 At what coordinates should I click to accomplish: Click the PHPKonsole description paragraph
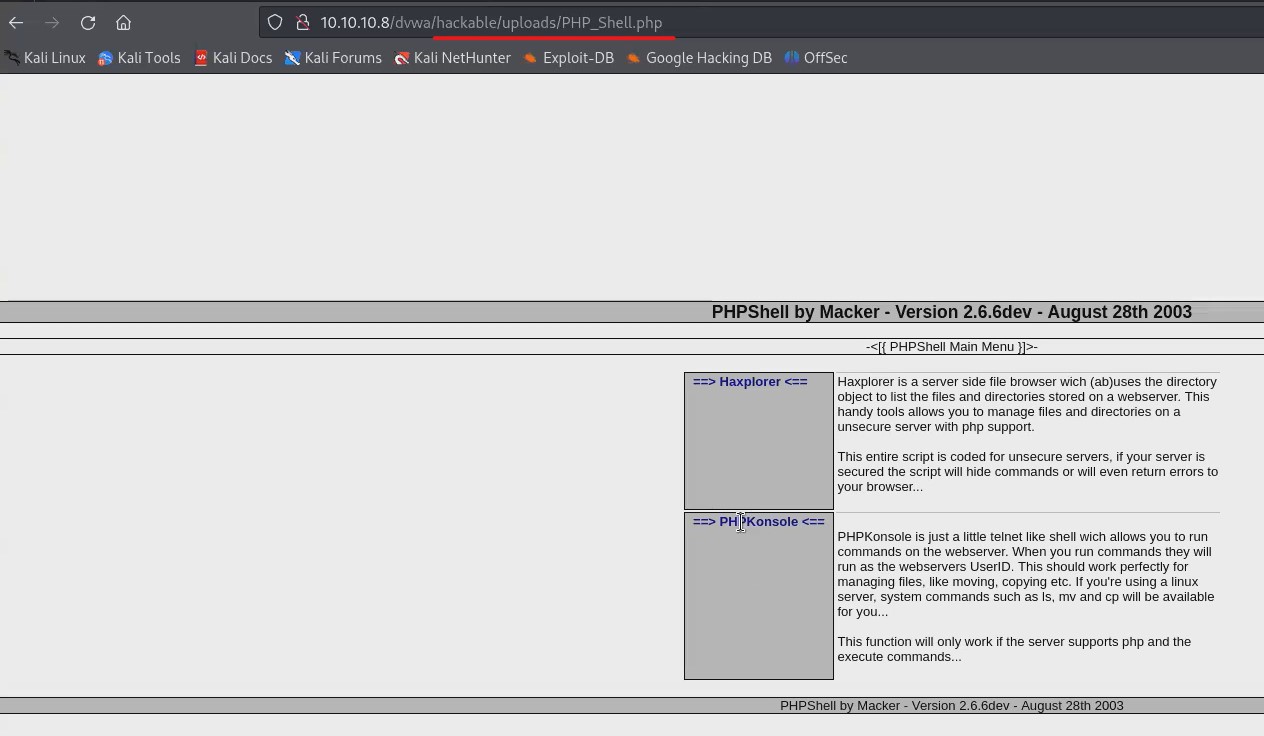1026,597
